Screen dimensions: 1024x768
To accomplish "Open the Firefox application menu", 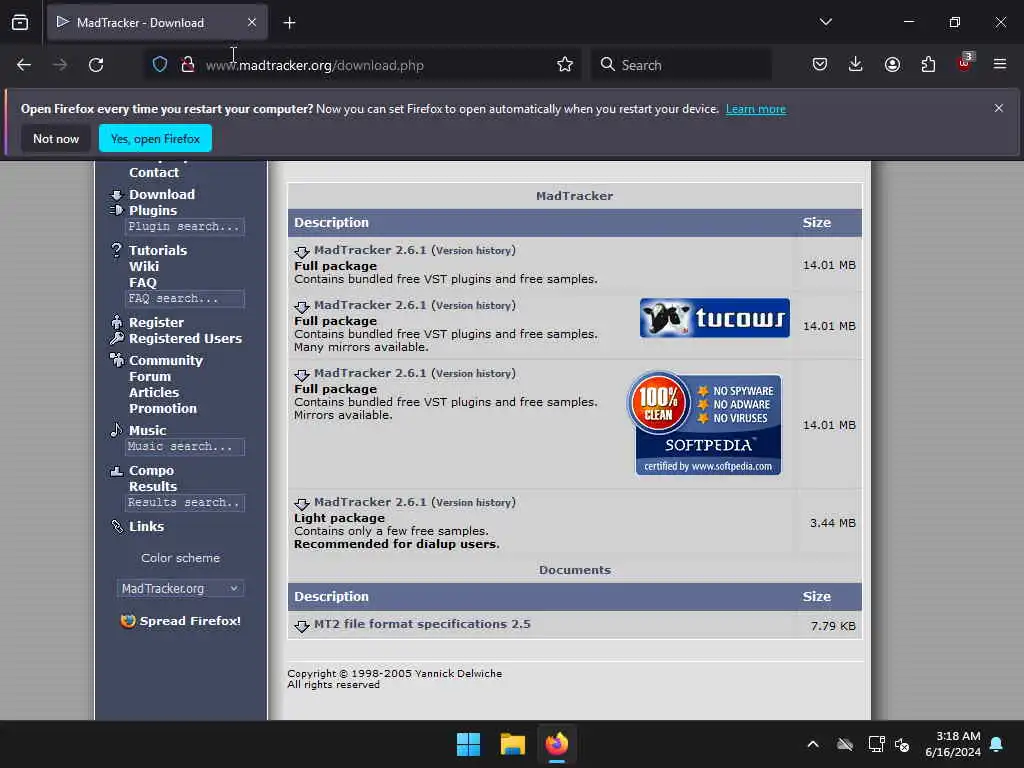I will pyautogui.click(x=1000, y=64).
